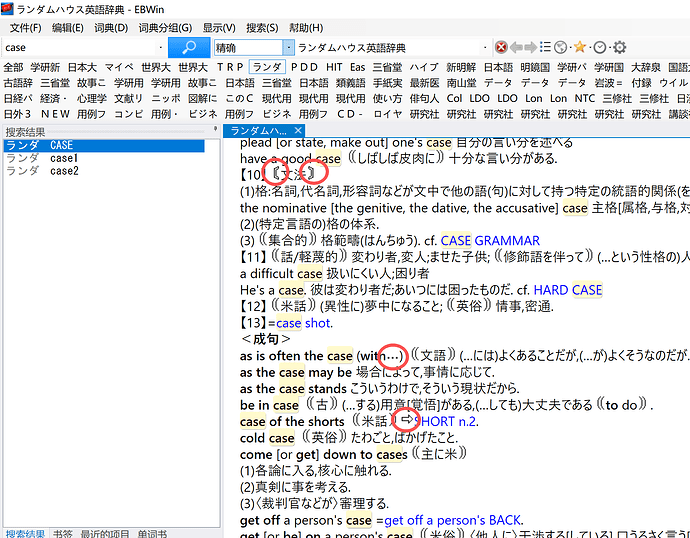
Task: Follow the case shot link
Action: (x=304, y=323)
